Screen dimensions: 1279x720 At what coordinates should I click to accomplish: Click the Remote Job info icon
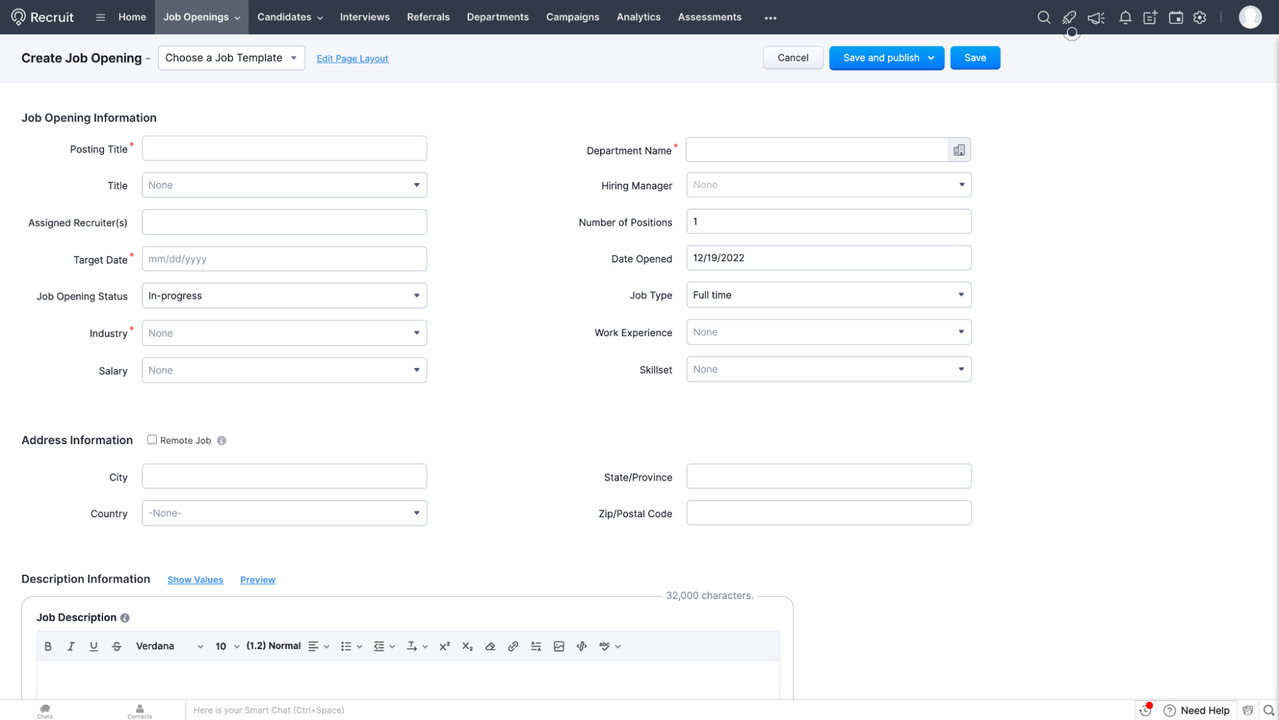click(x=222, y=440)
